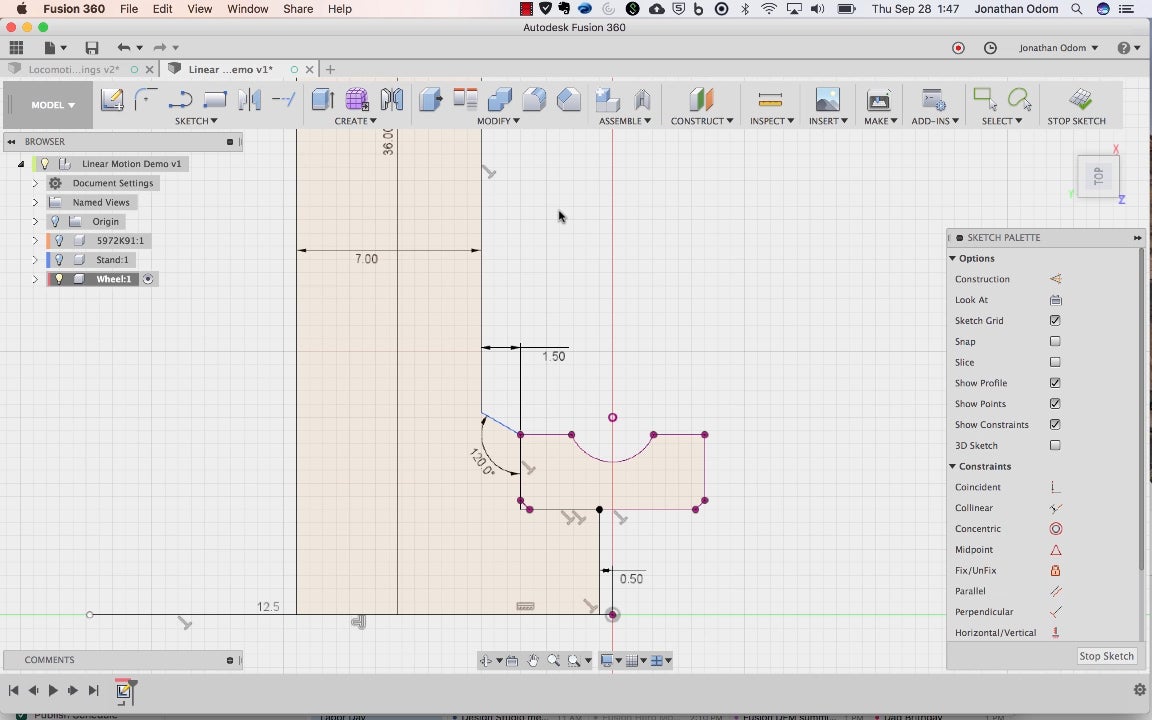The width and height of the screenshot is (1152, 720).
Task: Activate radio button next to Wheel:1
Action: (148, 279)
